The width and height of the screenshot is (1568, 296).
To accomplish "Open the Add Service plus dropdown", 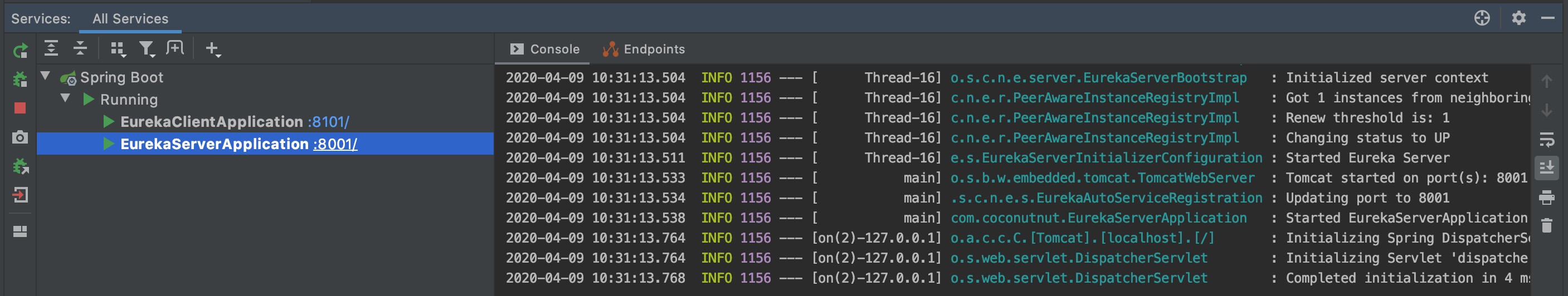I will click(212, 48).
